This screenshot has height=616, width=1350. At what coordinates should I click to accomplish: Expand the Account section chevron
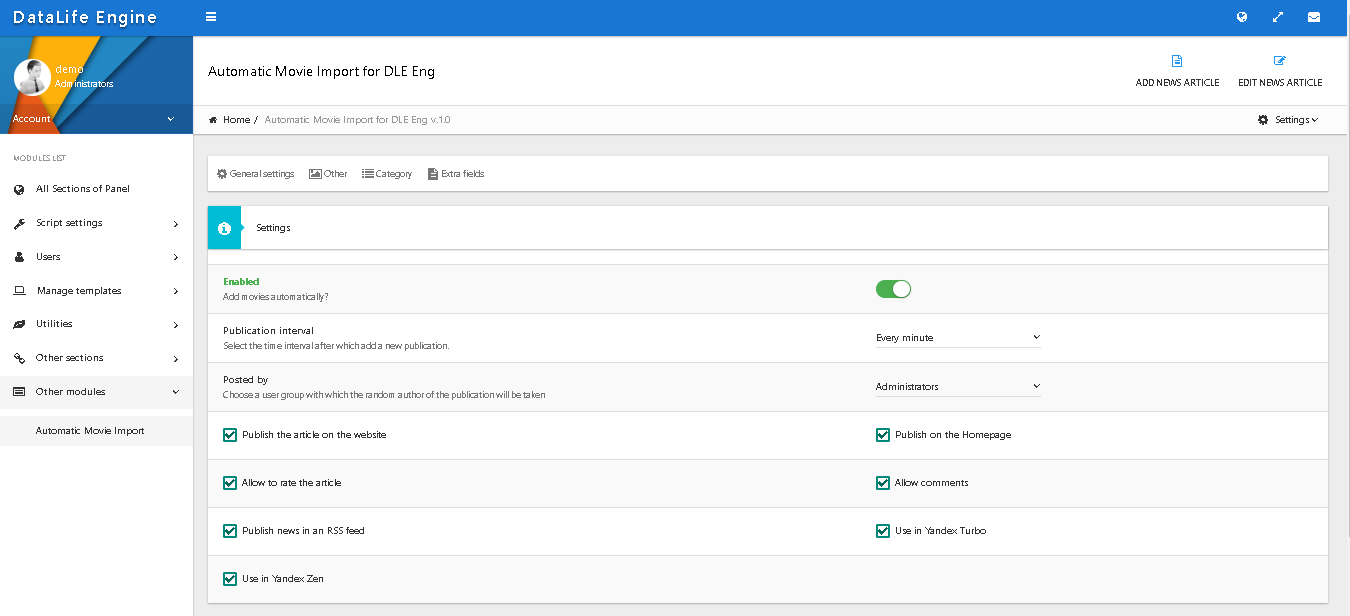tap(171, 119)
